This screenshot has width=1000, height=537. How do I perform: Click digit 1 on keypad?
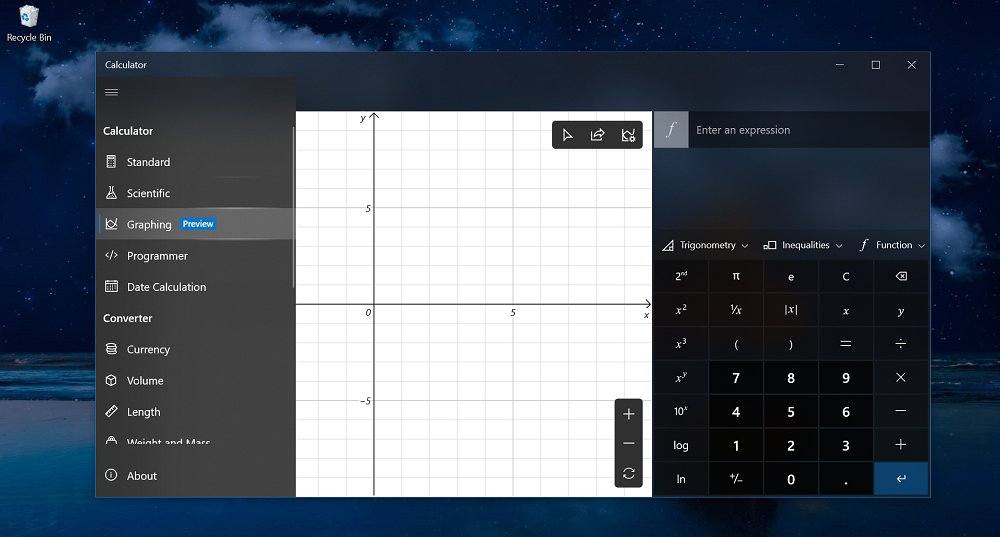(x=736, y=445)
